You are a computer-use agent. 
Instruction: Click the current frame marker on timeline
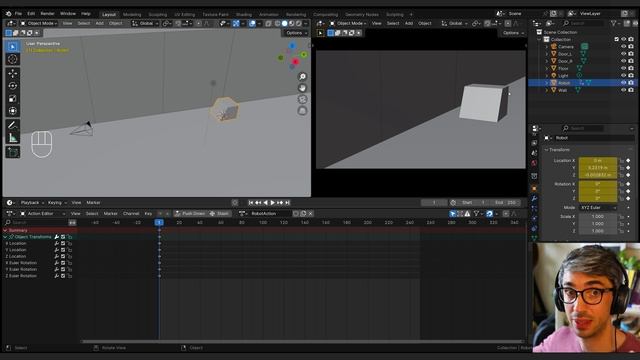[x=159, y=222]
